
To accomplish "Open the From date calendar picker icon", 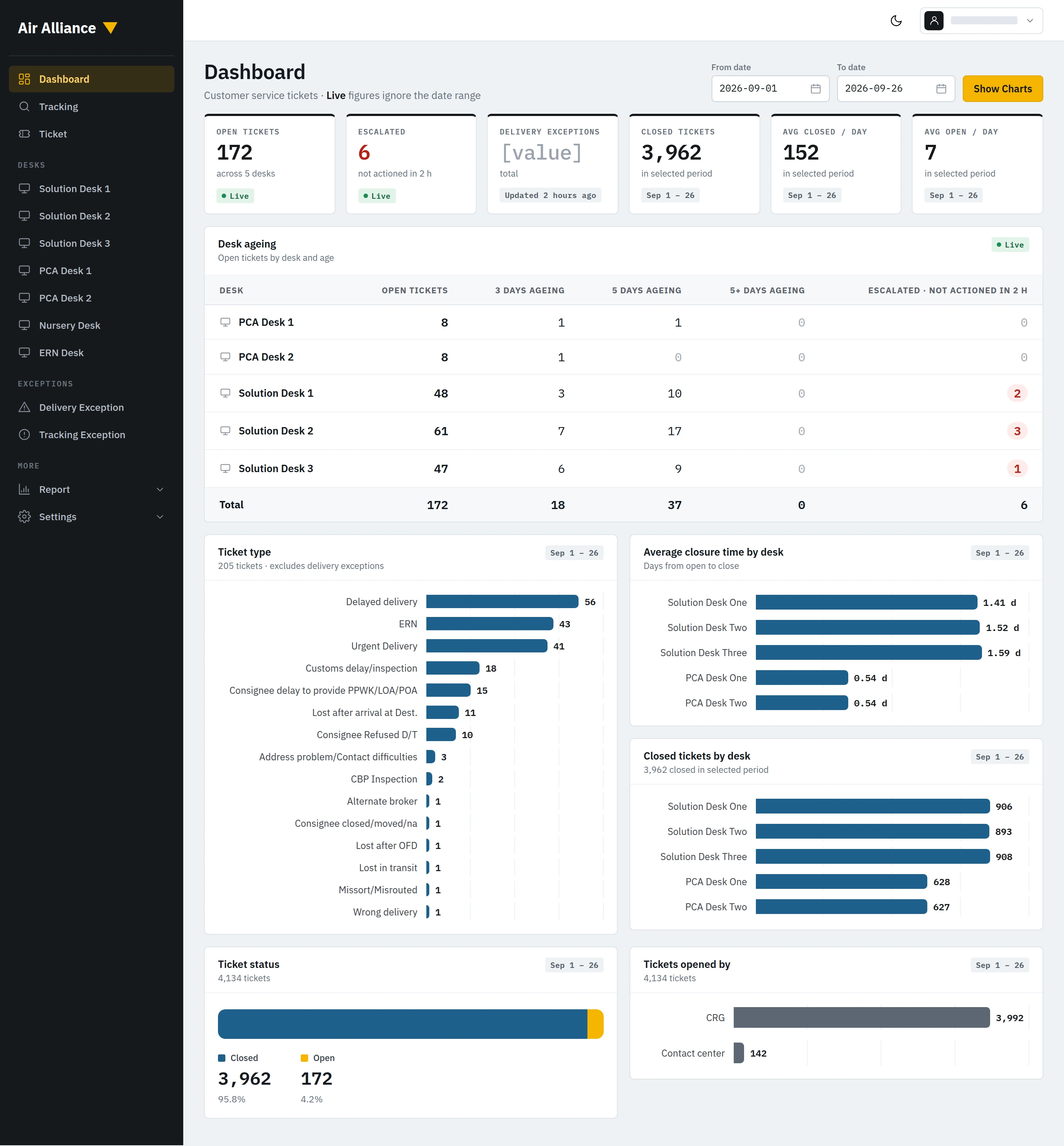I will (x=815, y=89).
